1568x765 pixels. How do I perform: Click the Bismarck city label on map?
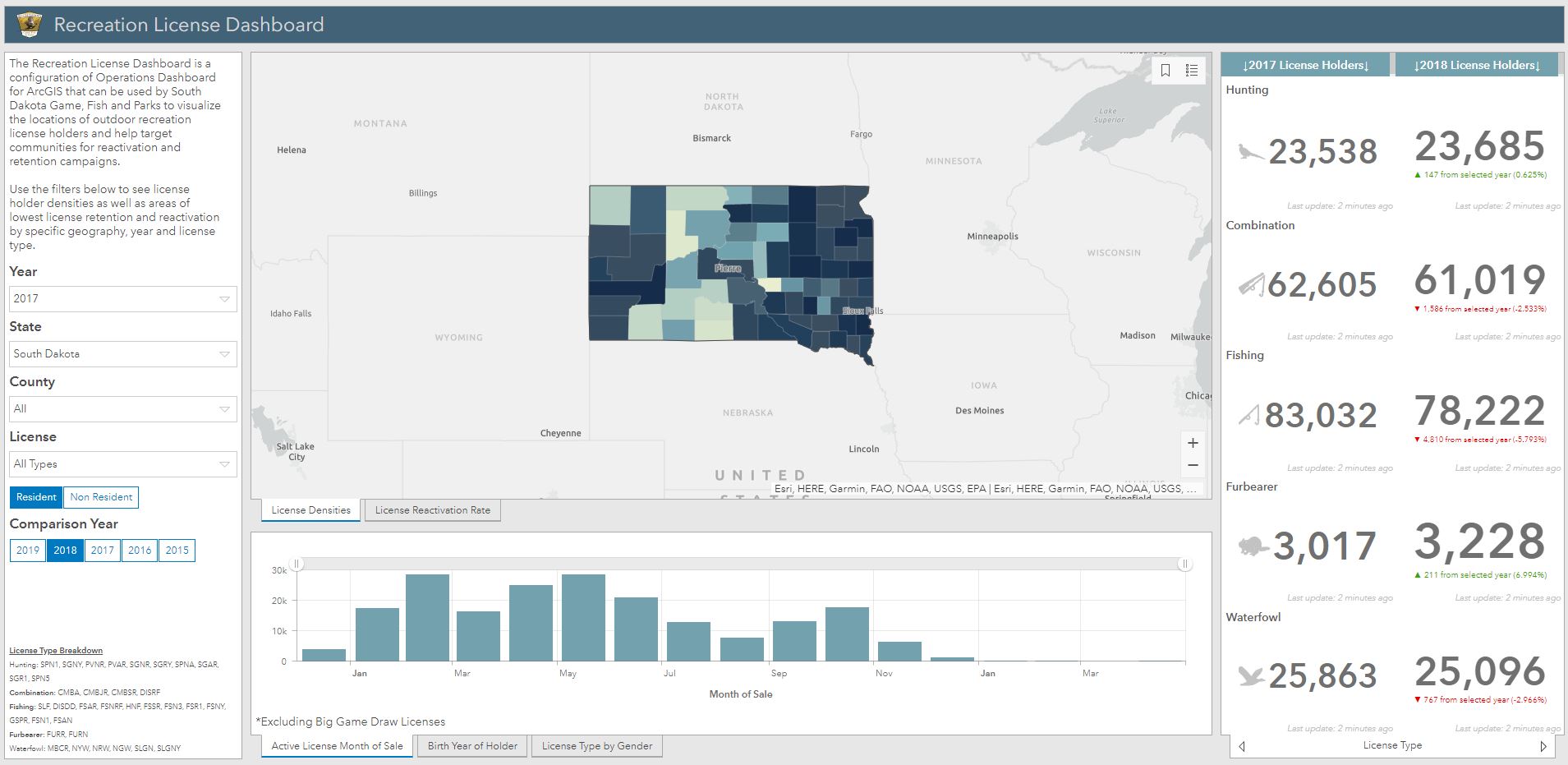(x=711, y=138)
